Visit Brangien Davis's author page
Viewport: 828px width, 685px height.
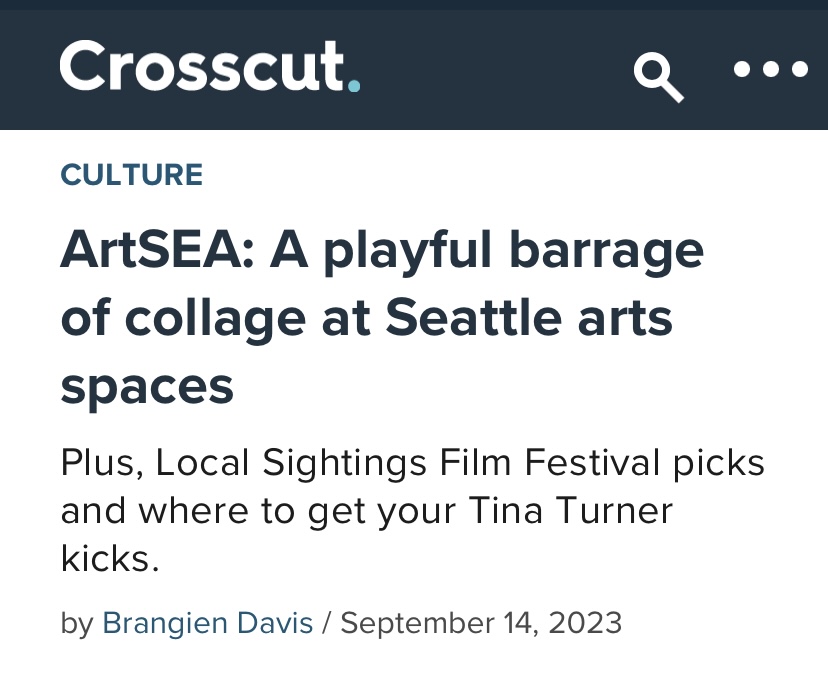tap(208, 622)
